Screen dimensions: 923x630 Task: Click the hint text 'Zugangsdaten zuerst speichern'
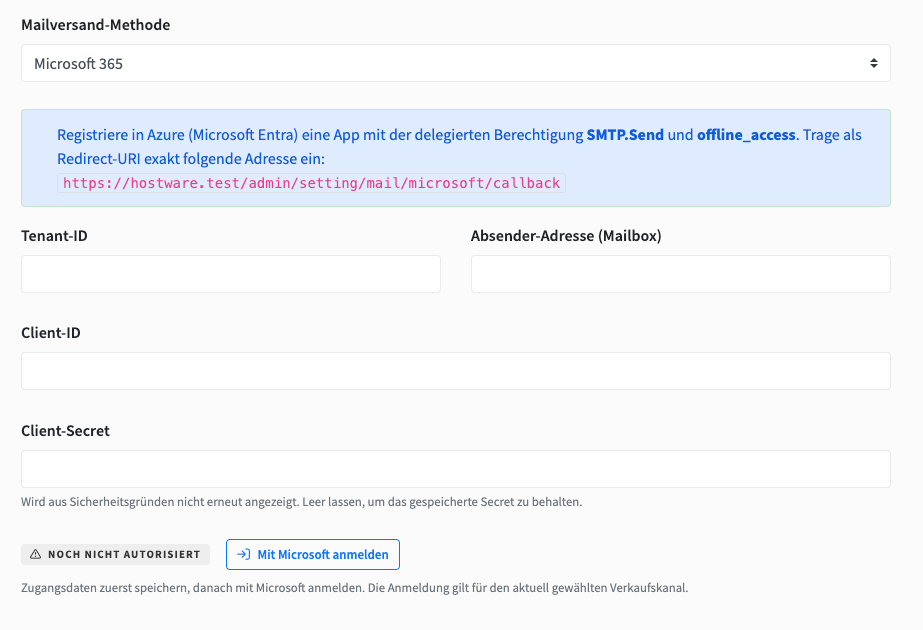104,588
